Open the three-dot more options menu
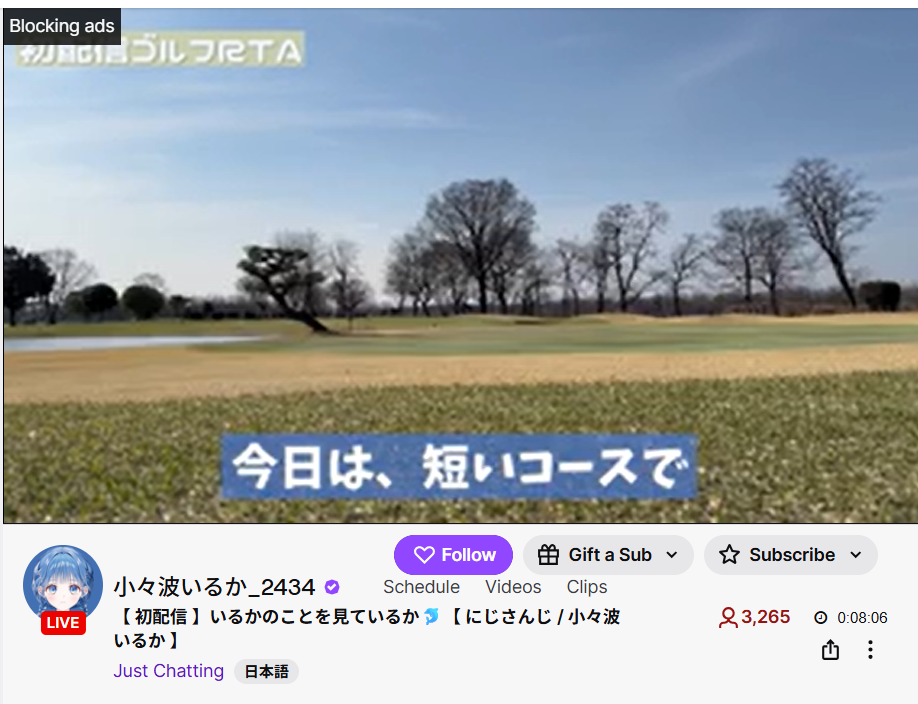 pos(871,650)
